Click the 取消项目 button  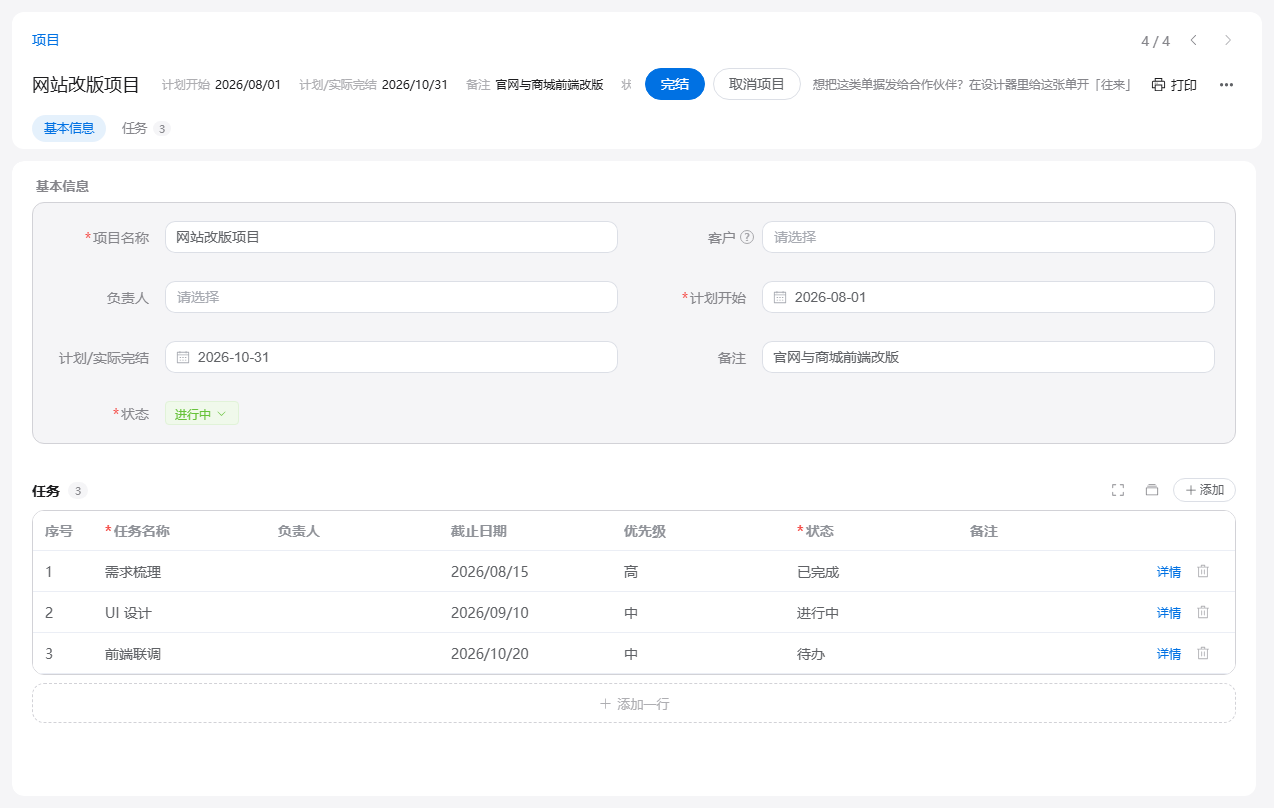point(757,84)
